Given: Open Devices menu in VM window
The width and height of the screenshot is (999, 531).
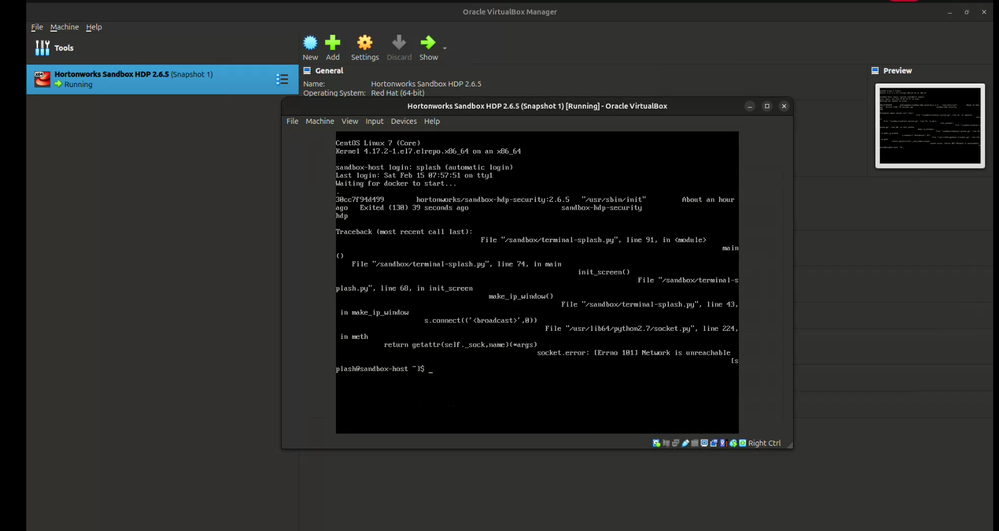Looking at the screenshot, I should 403,121.
